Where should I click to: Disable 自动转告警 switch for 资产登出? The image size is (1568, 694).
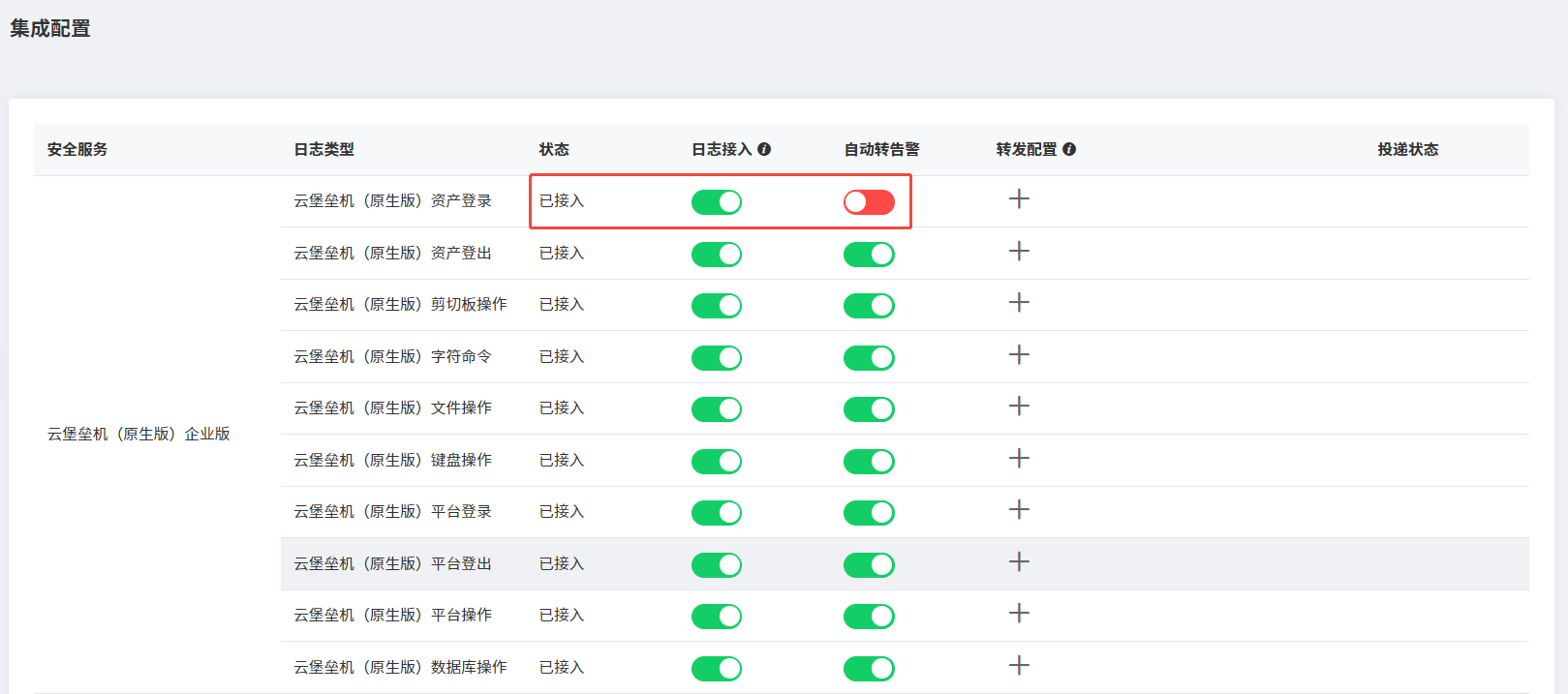coord(869,254)
